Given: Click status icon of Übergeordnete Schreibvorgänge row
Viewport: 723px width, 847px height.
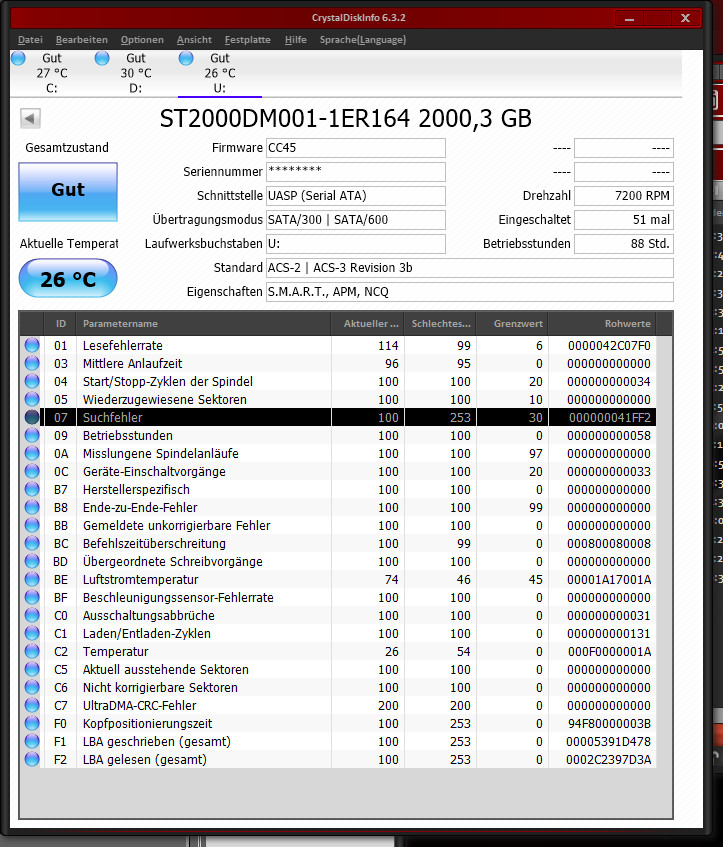Looking at the screenshot, I should (x=32, y=561).
